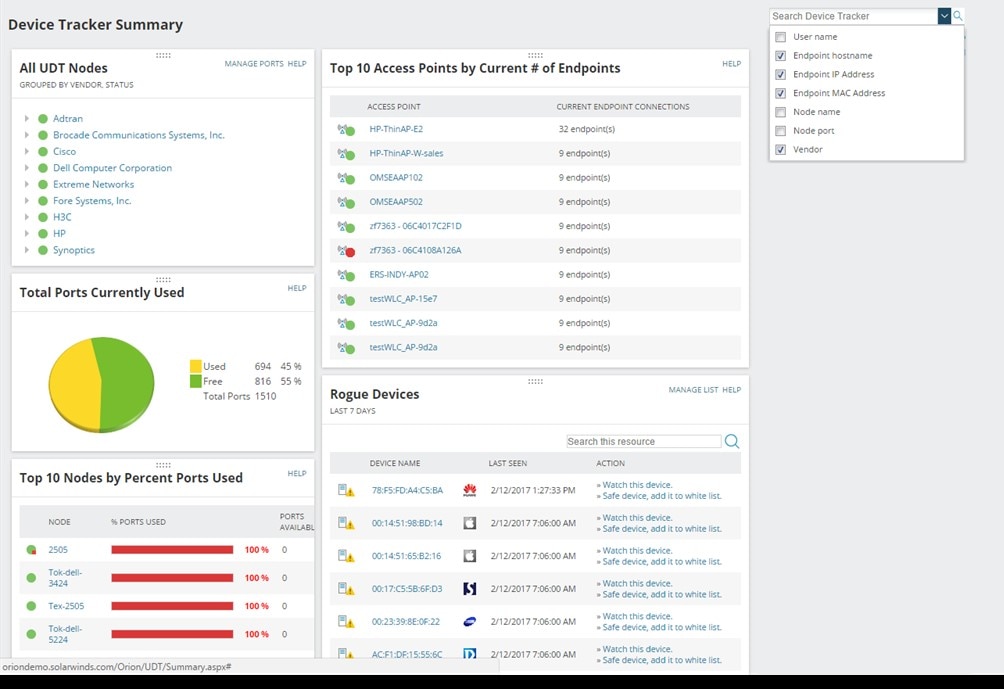This screenshot has width=1004, height=689.
Task: Open MANAGE PORTS in All UDT Nodes
Action: (253, 63)
